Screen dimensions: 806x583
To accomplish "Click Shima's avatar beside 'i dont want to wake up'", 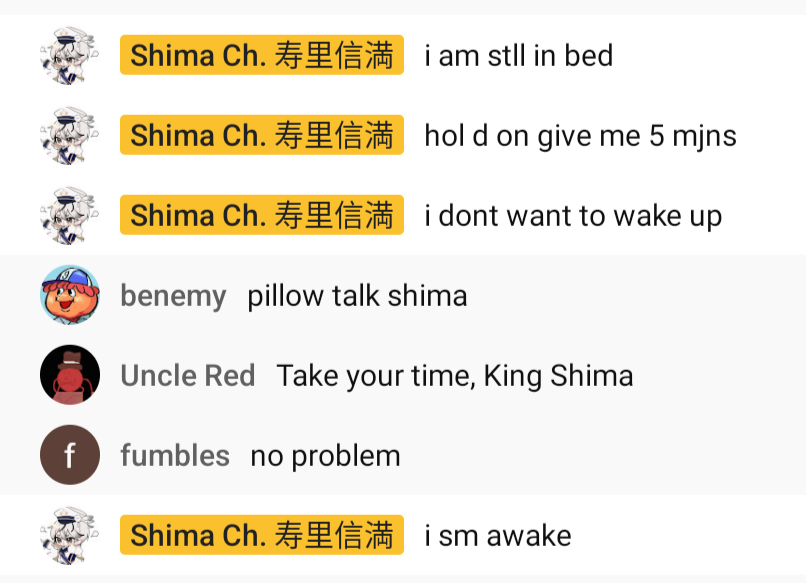I will coord(70,215).
